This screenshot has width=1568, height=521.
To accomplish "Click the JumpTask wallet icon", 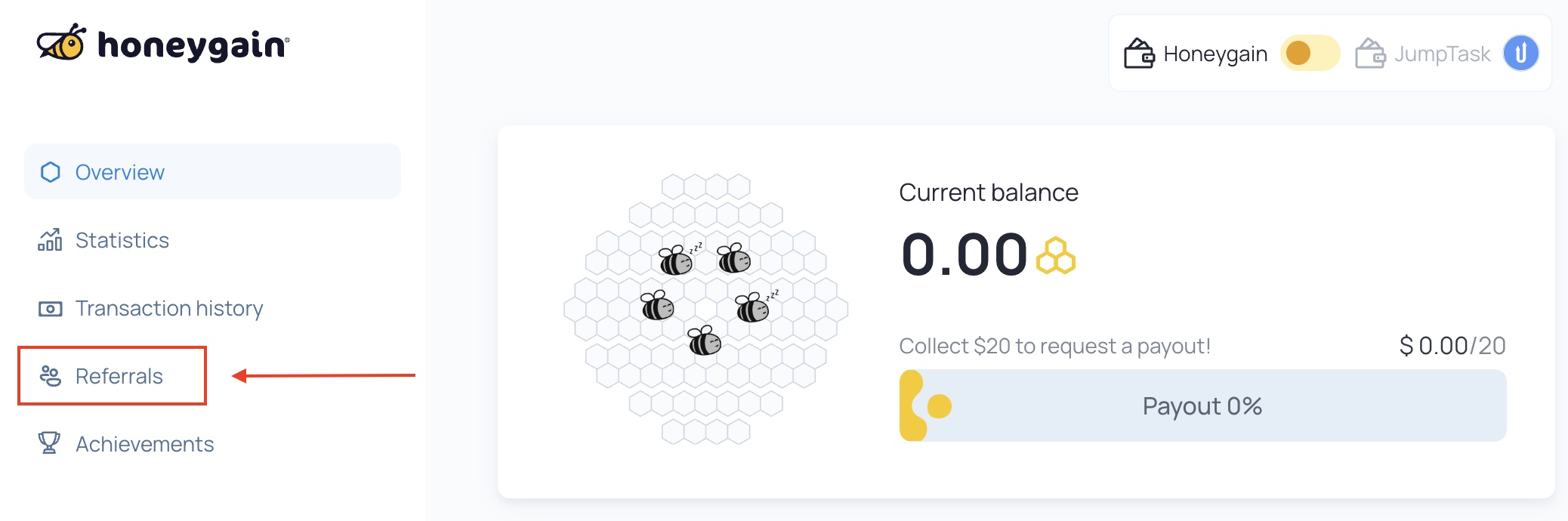I will coord(1370,54).
